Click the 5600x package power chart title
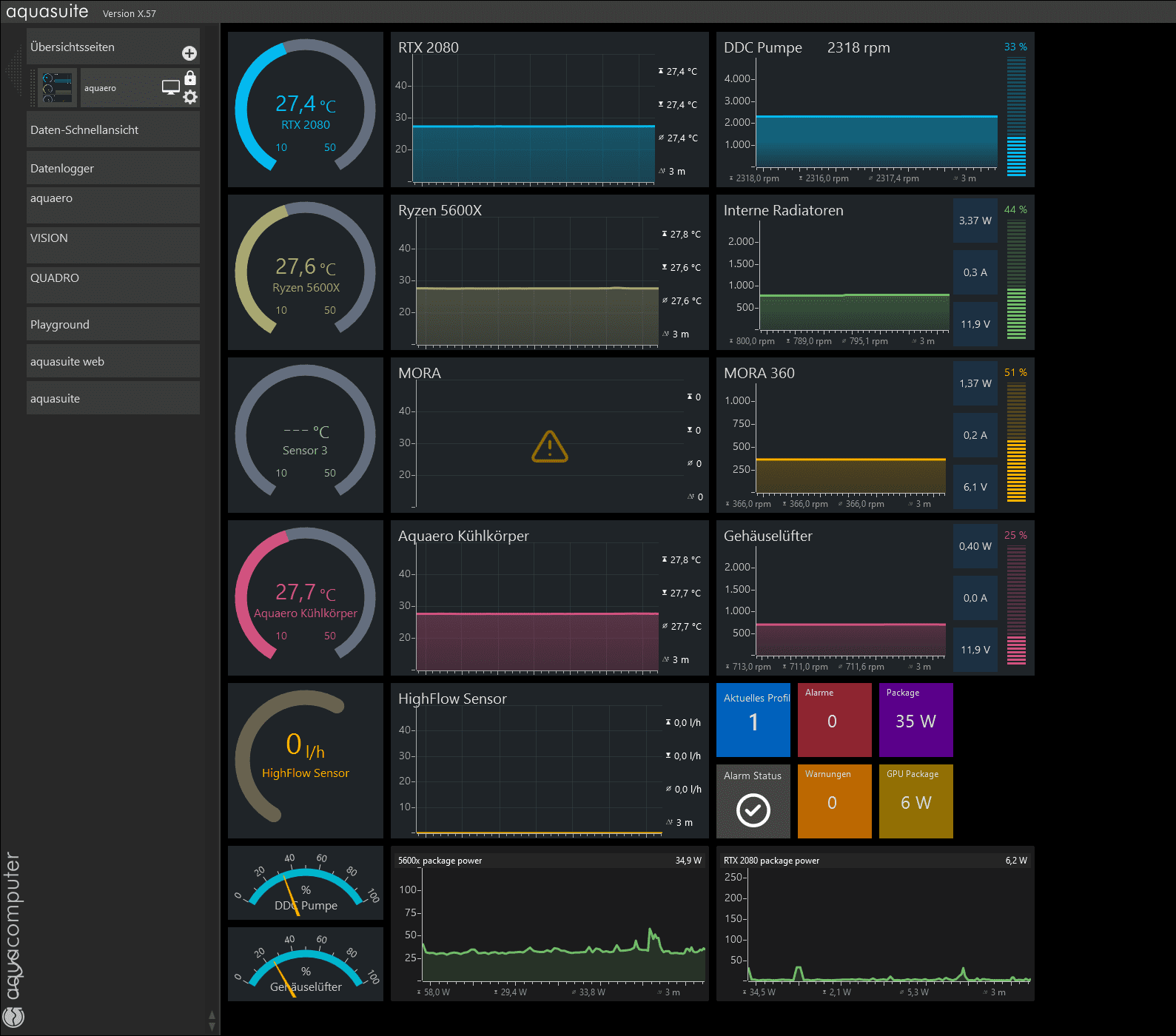 pos(440,861)
